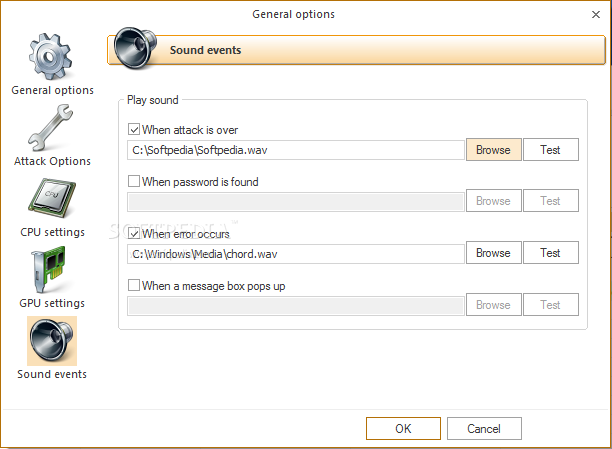Open General options gear icon
The width and height of the screenshot is (612, 449).
click(x=52, y=57)
